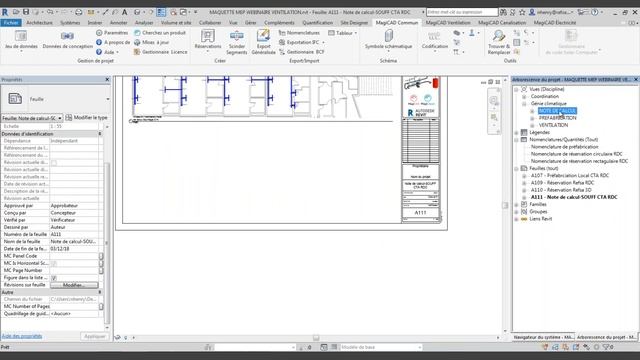Click Cherchez un produit
640x360 pixels.
tap(160, 33)
